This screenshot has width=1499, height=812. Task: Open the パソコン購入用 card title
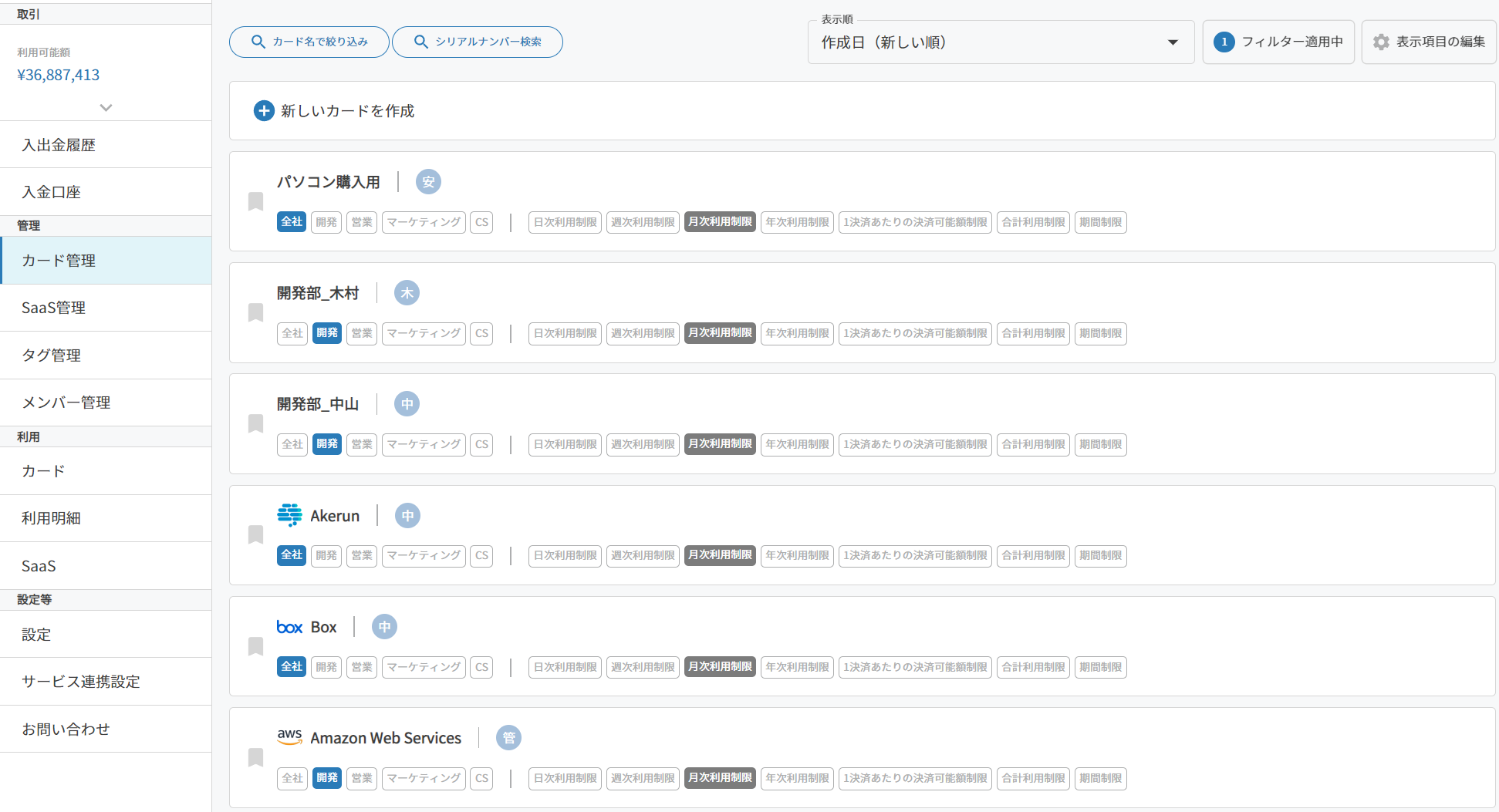pos(329,182)
